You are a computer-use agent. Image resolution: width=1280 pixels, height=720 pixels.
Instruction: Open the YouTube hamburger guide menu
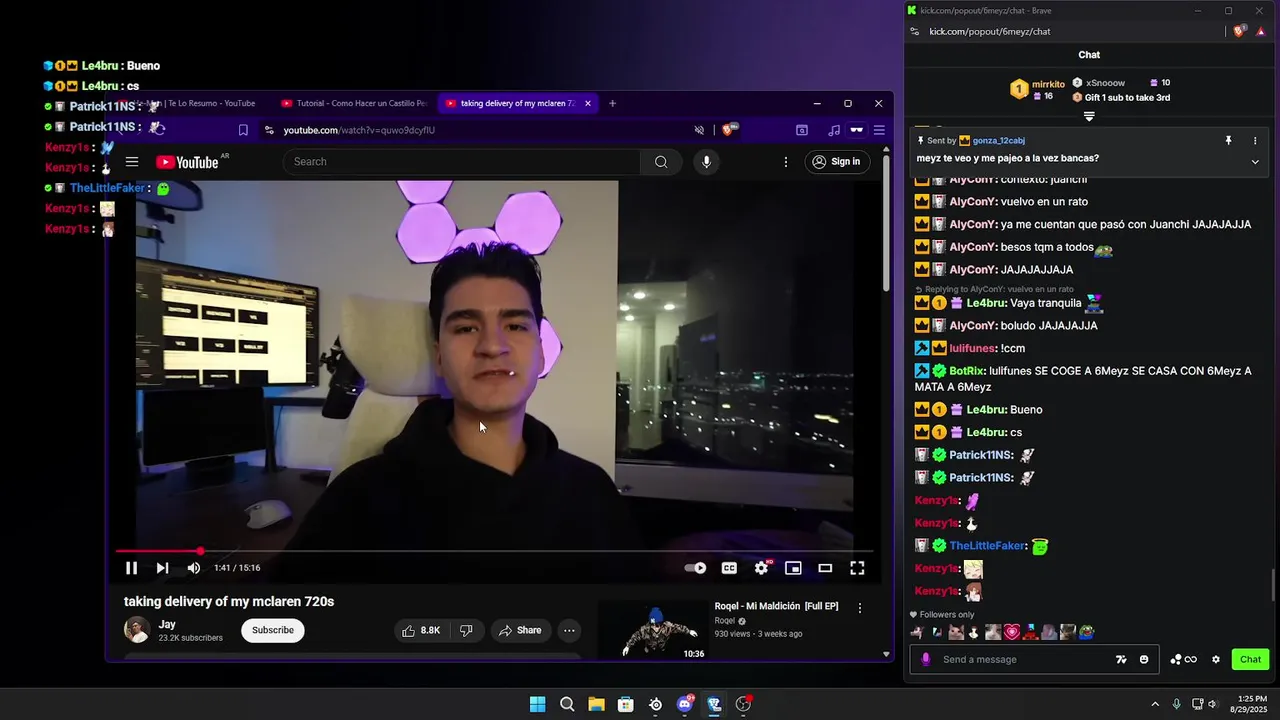point(132,162)
